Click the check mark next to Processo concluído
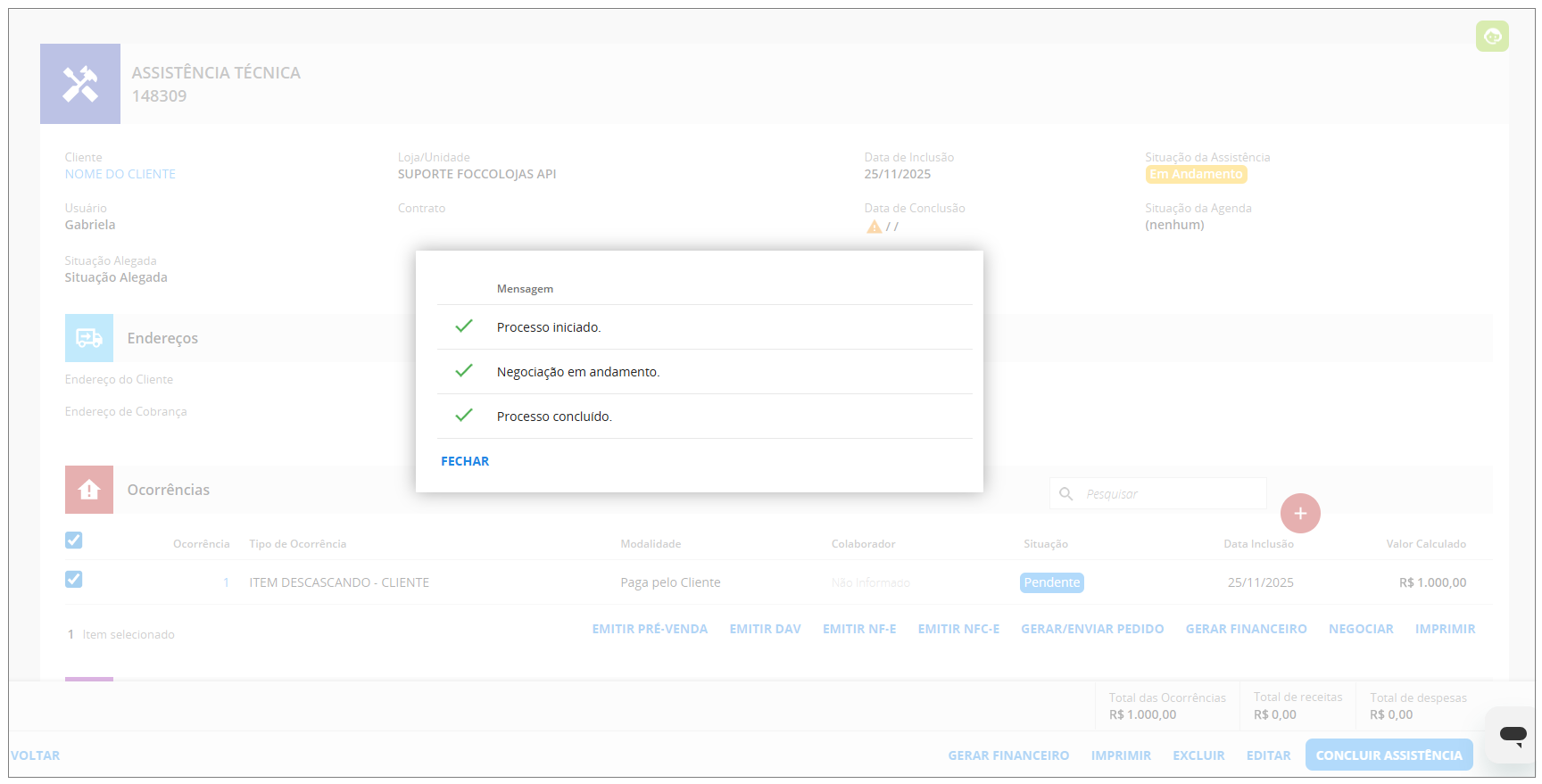Screen dimensions: 1542x784 (464, 416)
